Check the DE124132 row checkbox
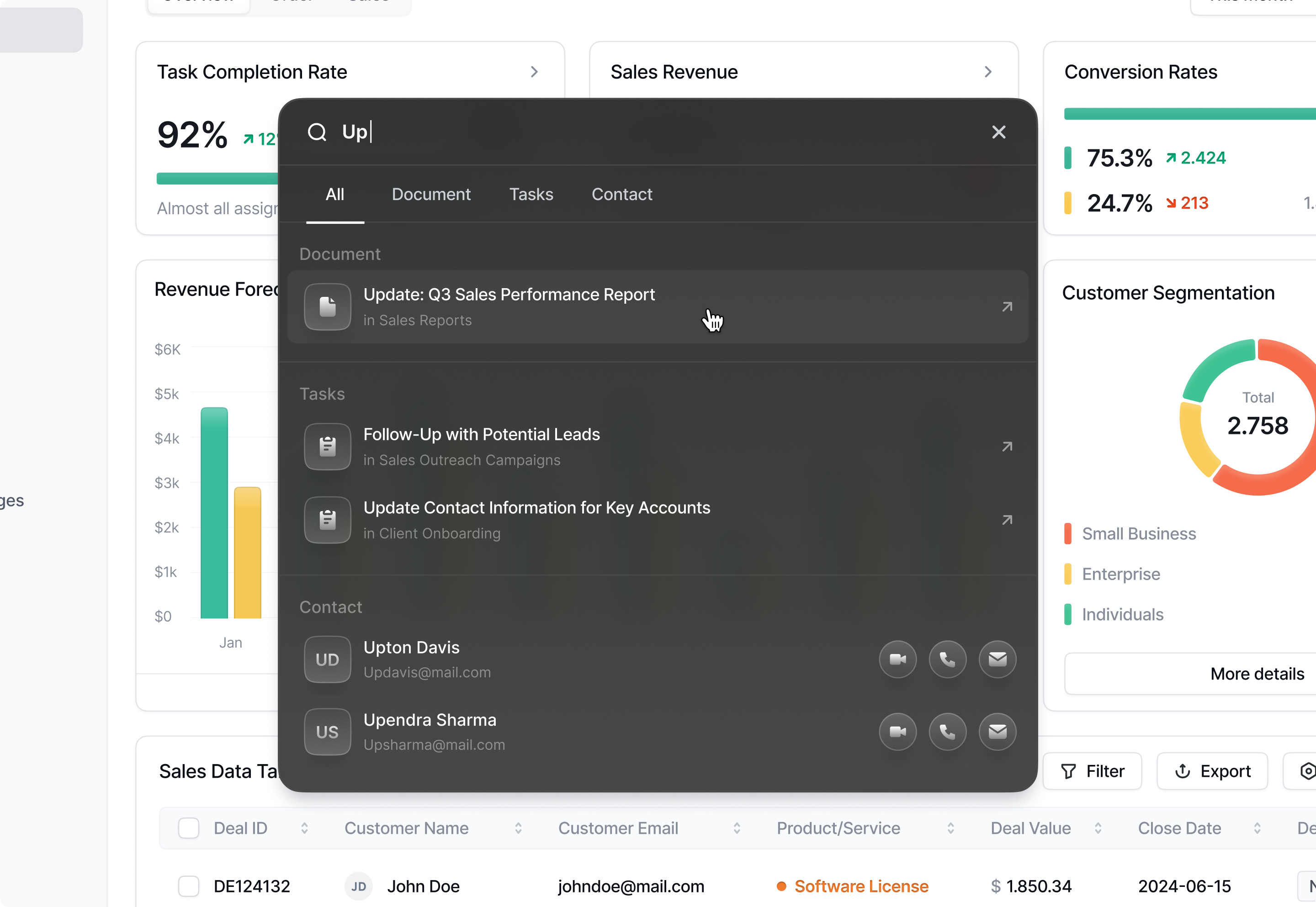Image resolution: width=1316 pixels, height=907 pixels. [188, 886]
